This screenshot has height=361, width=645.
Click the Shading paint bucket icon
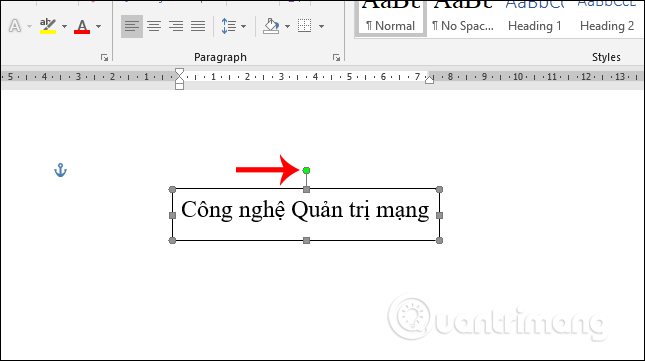[271, 26]
